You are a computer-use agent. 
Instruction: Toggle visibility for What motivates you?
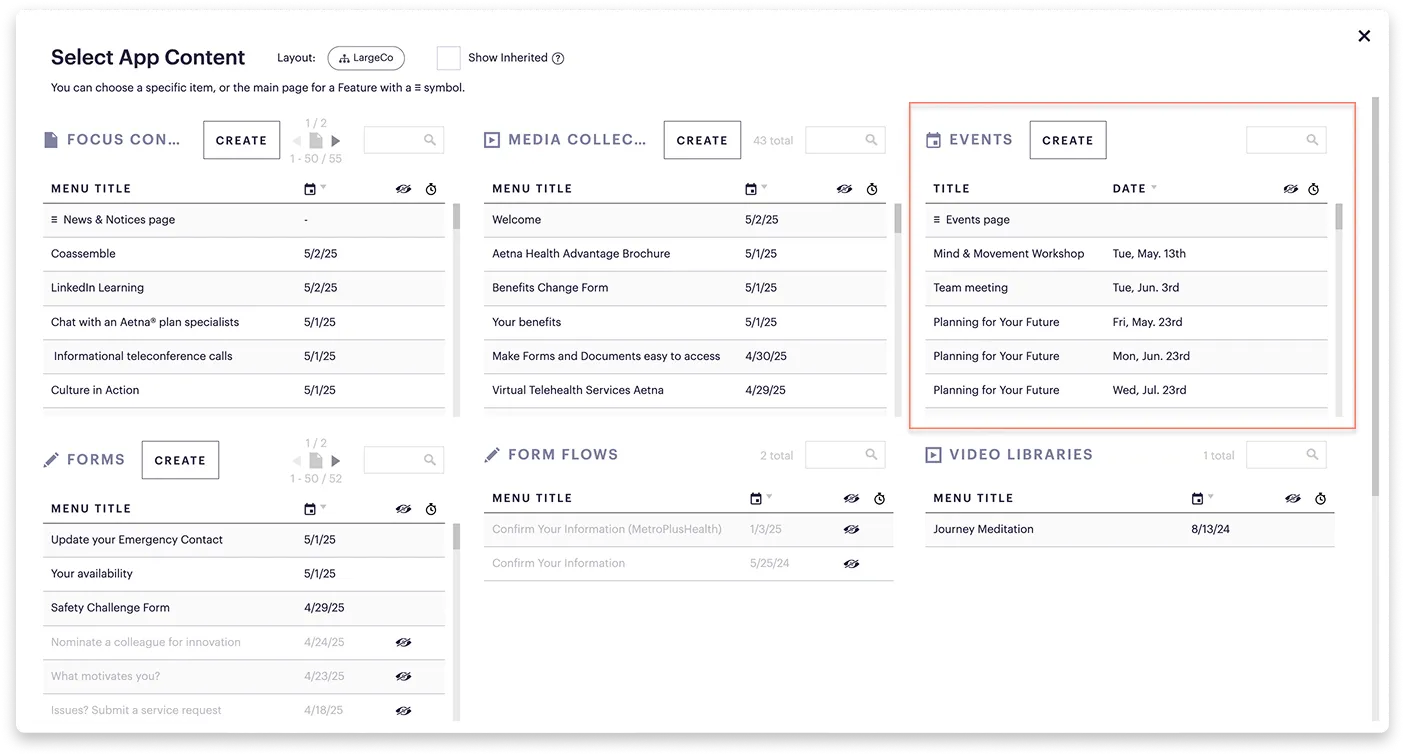[403, 676]
